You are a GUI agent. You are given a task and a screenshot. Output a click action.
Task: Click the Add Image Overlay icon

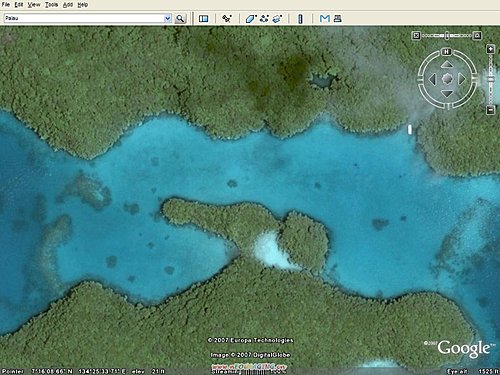[277, 19]
